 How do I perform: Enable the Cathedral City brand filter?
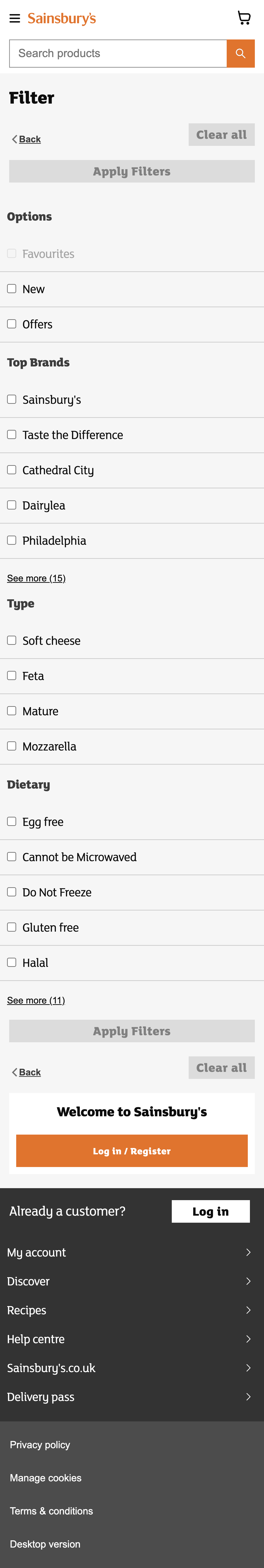pyautogui.click(x=11, y=469)
